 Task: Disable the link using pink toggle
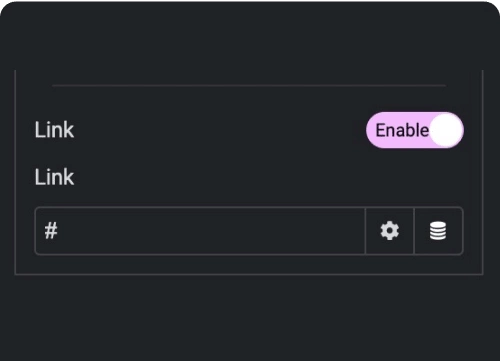point(415,130)
